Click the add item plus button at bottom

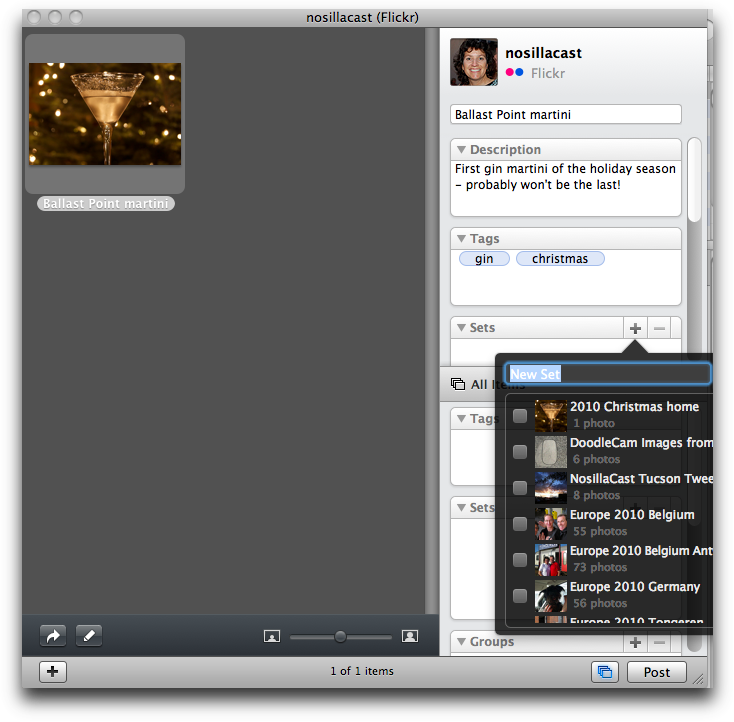point(53,672)
